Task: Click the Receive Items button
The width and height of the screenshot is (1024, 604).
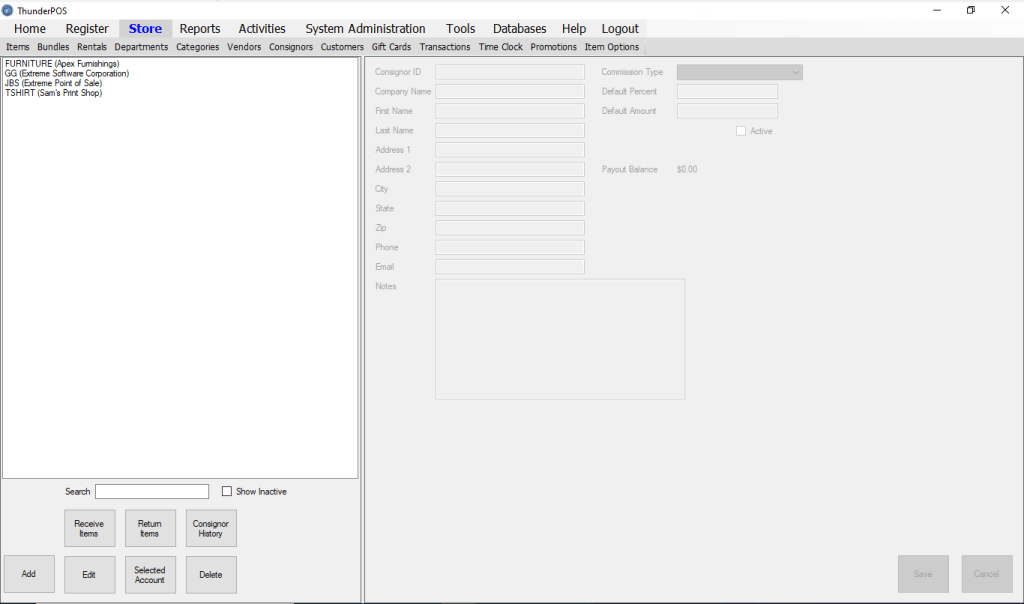Action: pyautogui.click(x=90, y=528)
